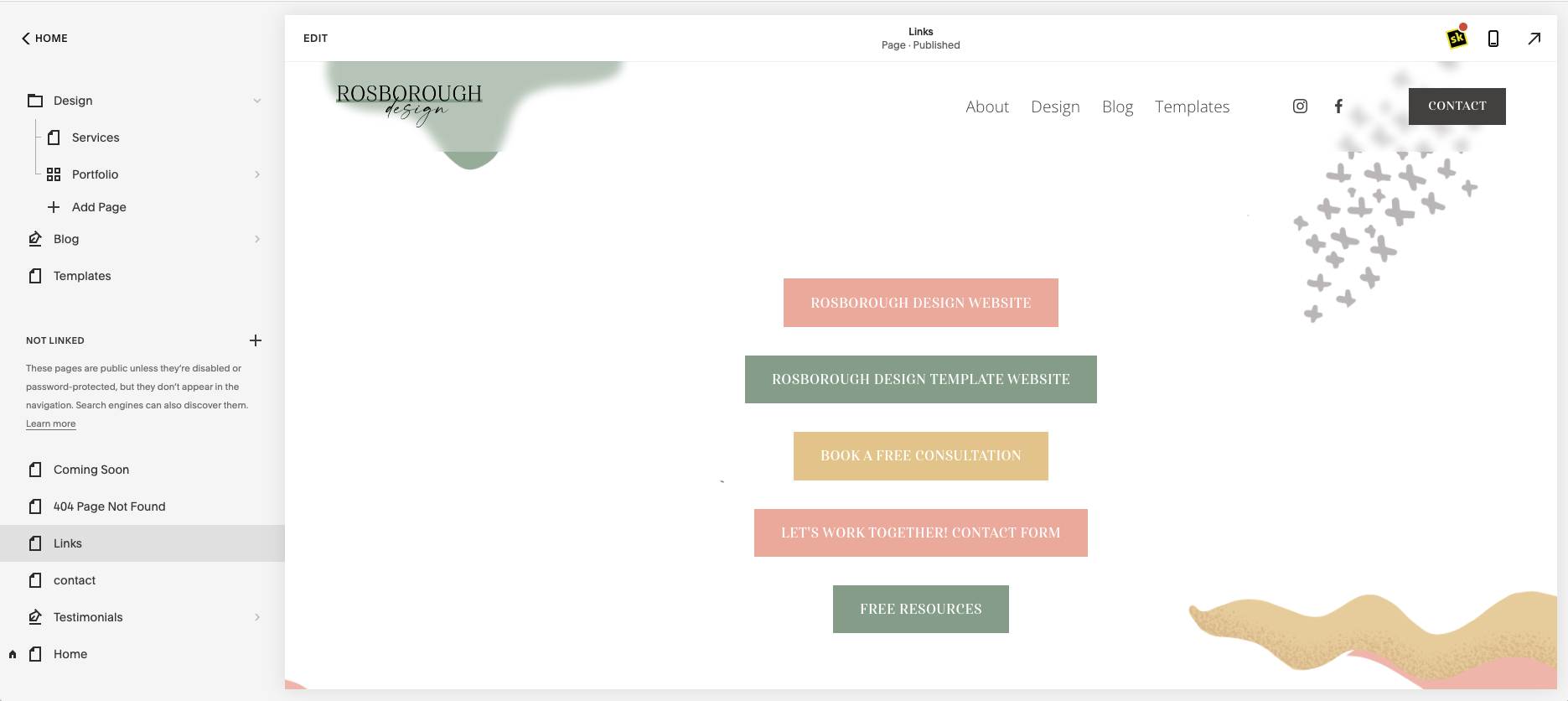
Task: Click the Add Page plus icon
Action: [x=54, y=207]
